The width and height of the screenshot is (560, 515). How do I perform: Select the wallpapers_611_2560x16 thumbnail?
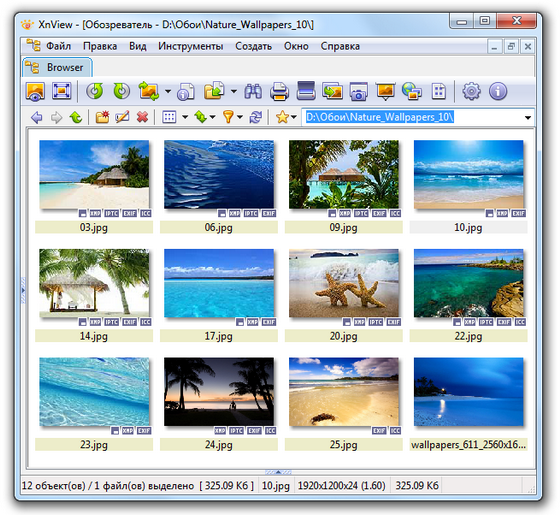(469, 392)
